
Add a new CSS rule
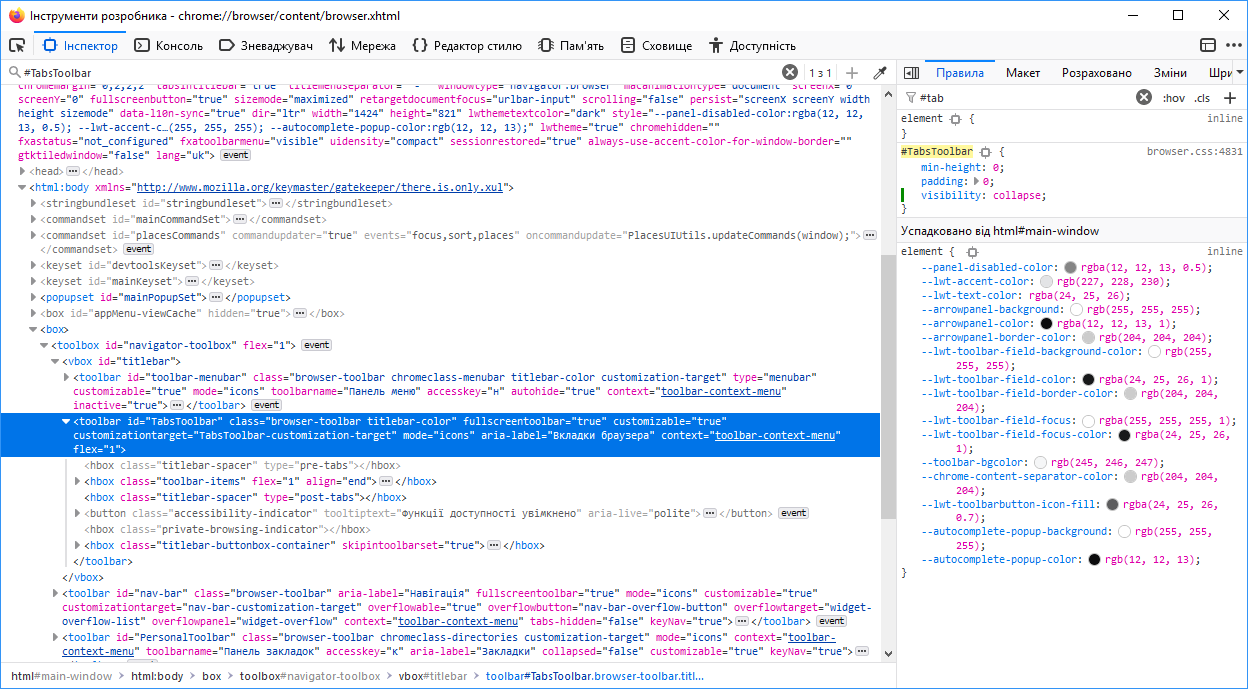coord(1230,98)
